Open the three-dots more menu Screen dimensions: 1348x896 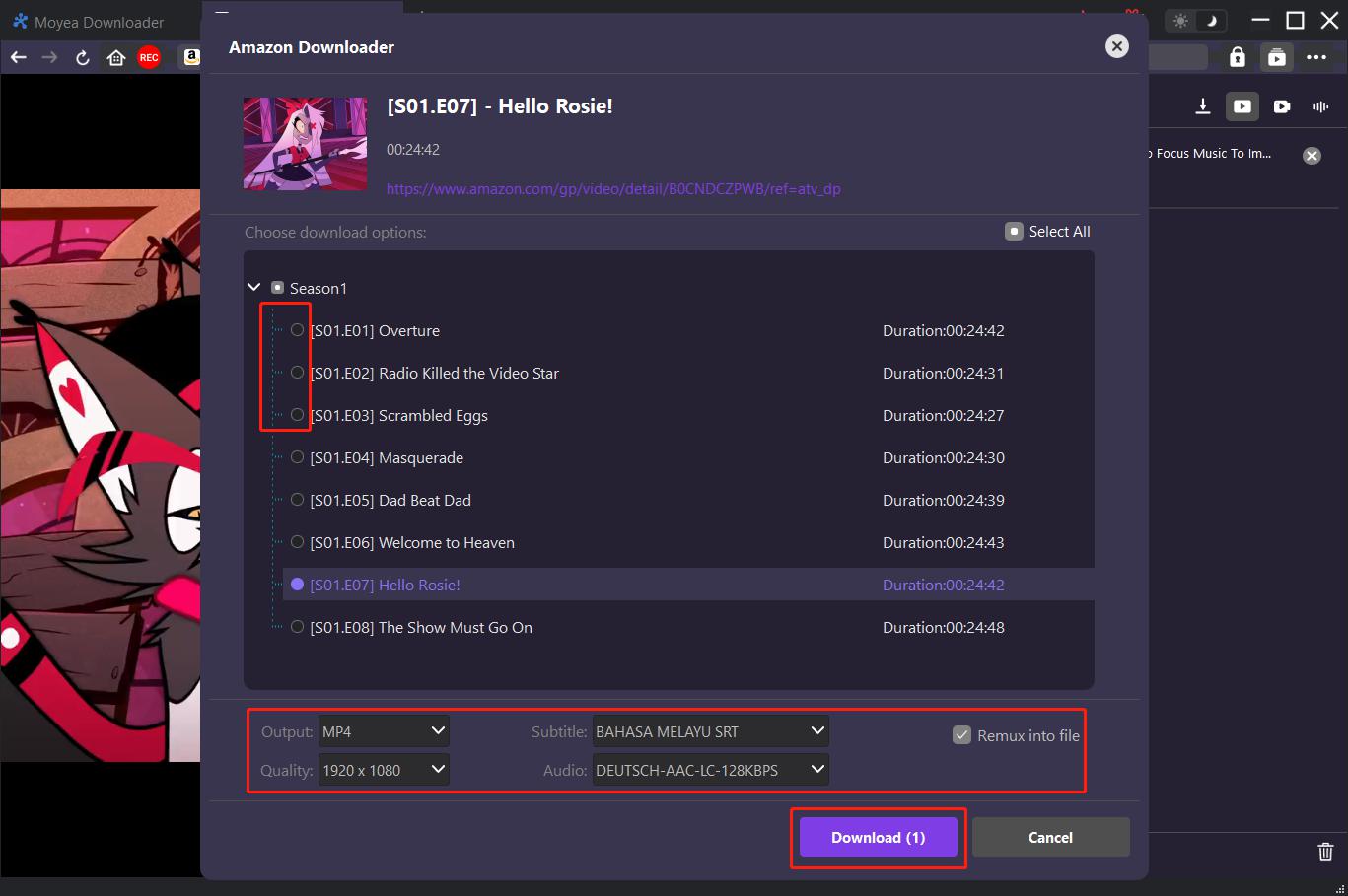1316,58
